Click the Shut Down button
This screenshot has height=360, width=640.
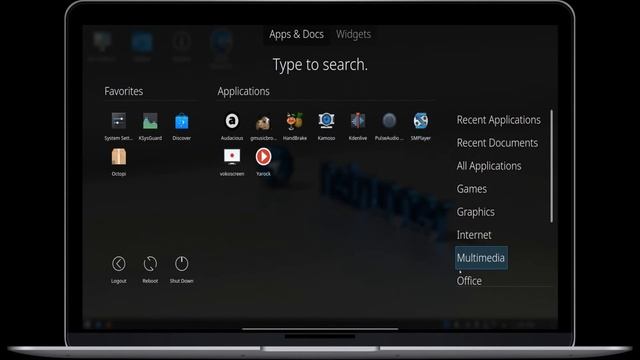point(182,269)
